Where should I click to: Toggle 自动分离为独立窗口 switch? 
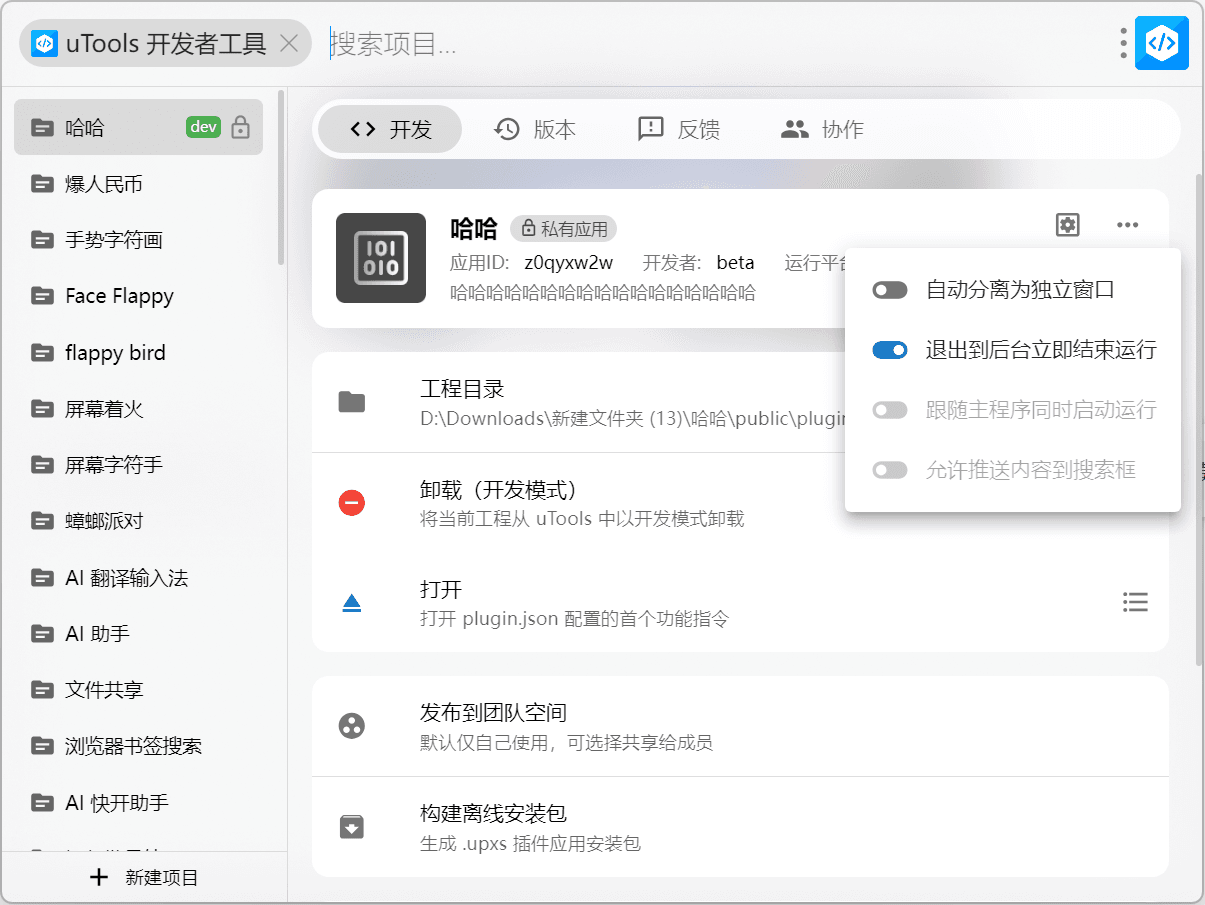[890, 290]
